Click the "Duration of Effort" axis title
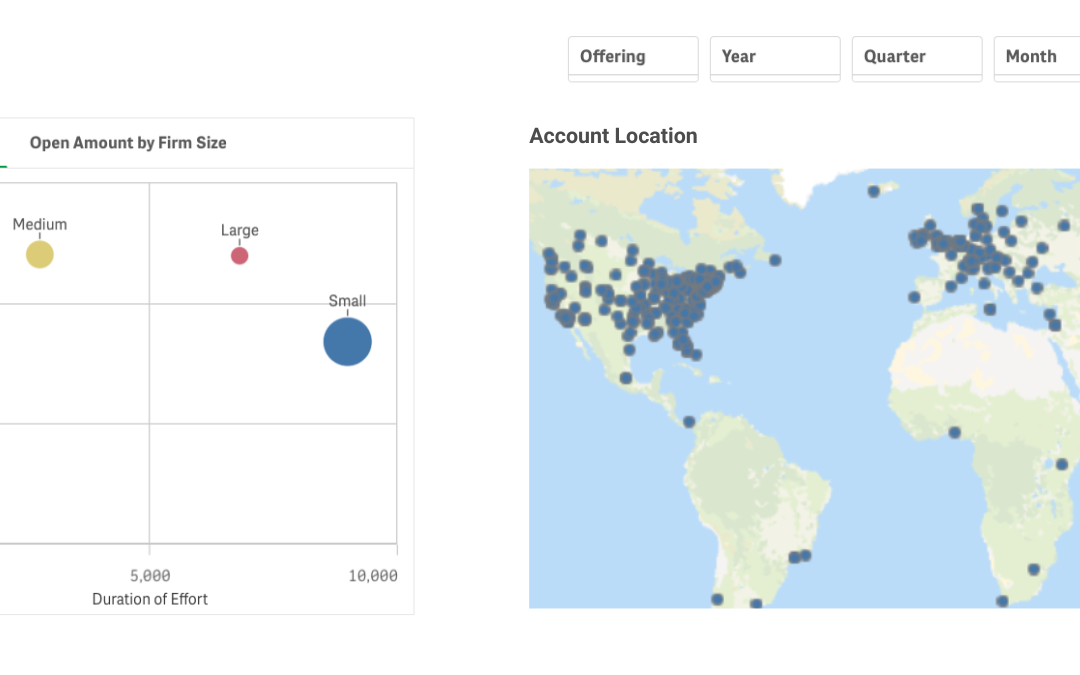This screenshot has width=1080, height=675. click(150, 599)
